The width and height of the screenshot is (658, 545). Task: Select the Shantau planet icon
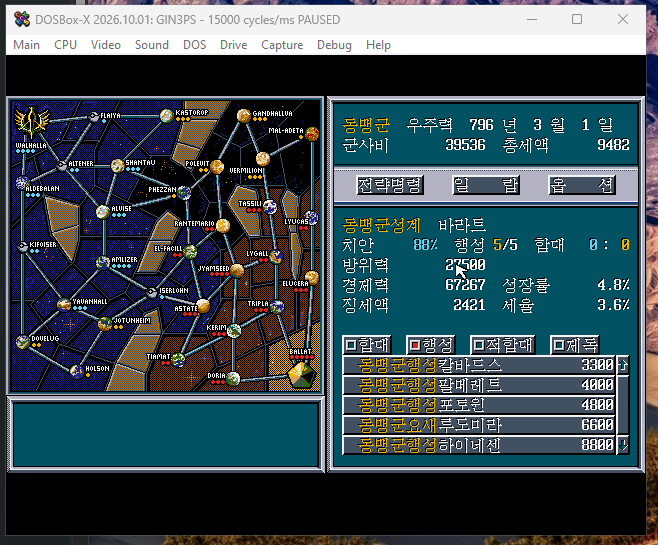(x=118, y=166)
